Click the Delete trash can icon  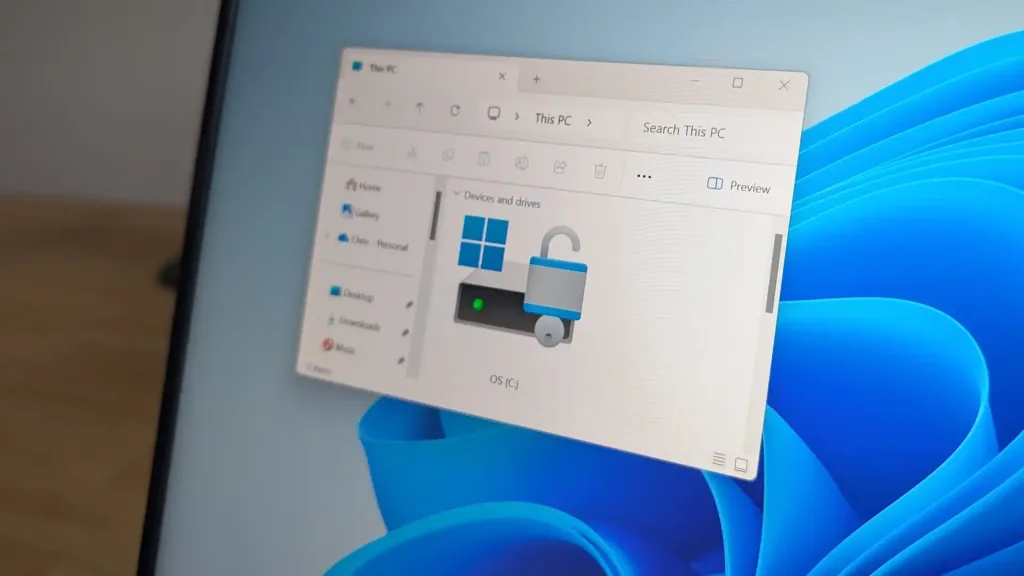click(600, 171)
